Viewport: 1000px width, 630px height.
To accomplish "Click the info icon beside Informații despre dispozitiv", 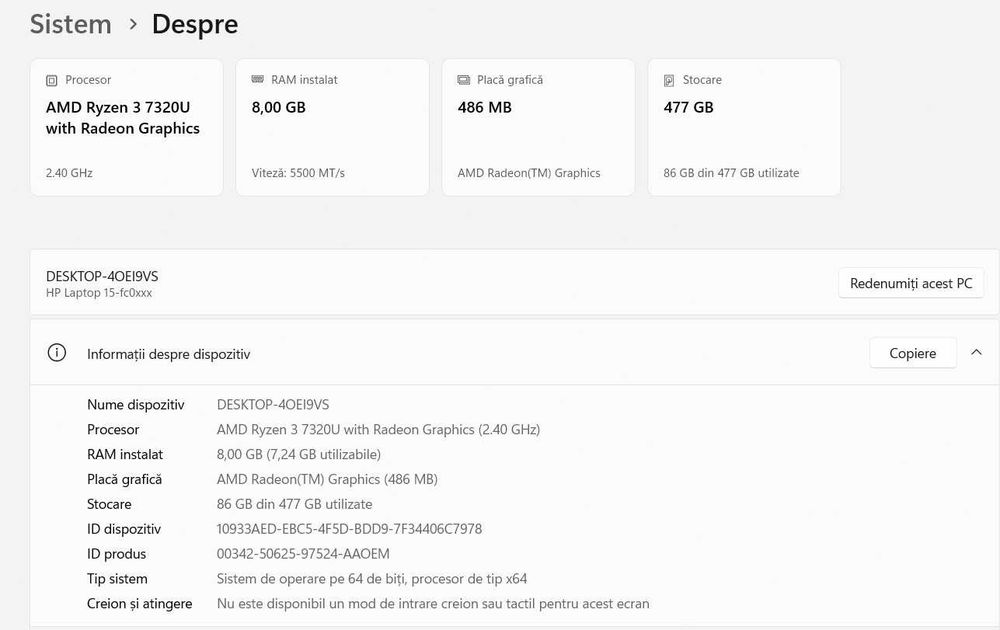I will point(57,353).
